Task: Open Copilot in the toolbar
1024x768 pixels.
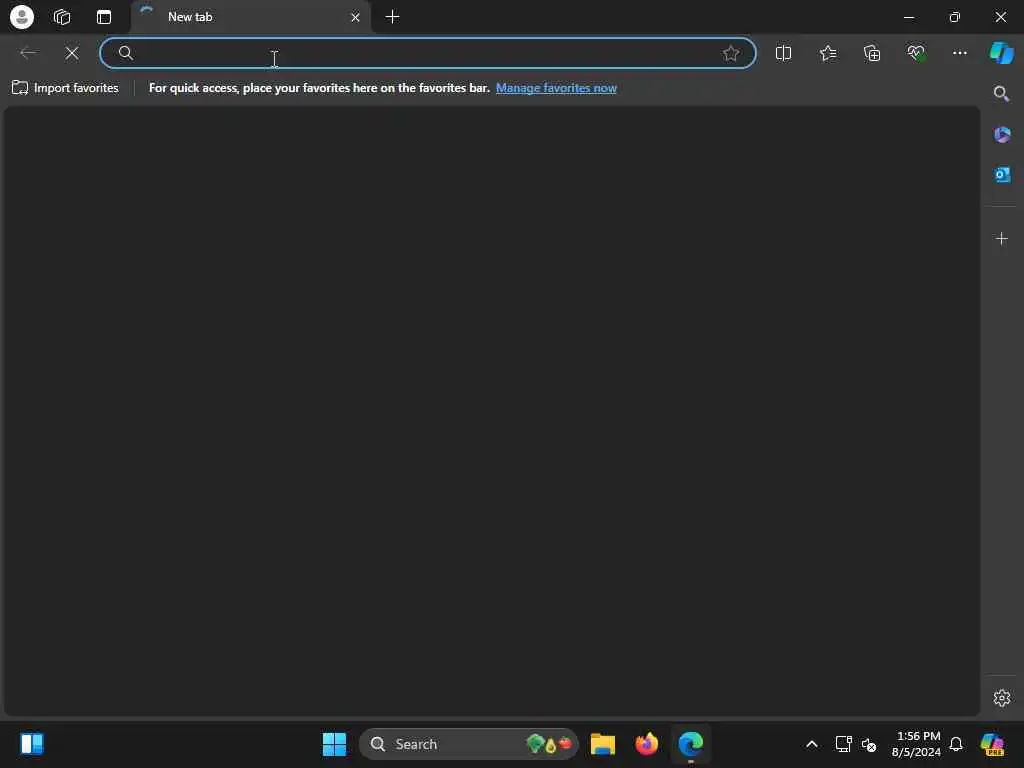Action: click(1001, 53)
